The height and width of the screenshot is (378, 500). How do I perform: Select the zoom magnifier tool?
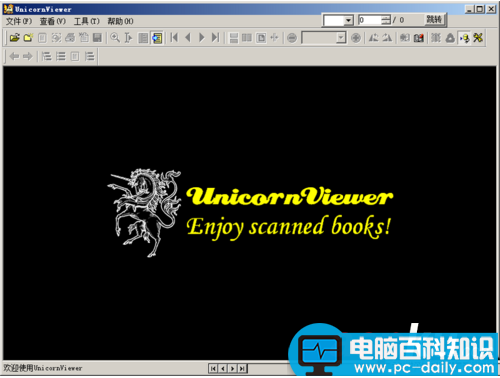(115, 38)
